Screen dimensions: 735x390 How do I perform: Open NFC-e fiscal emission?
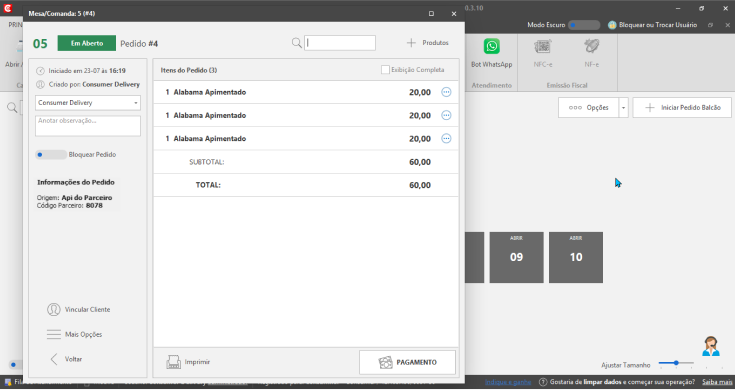click(542, 54)
